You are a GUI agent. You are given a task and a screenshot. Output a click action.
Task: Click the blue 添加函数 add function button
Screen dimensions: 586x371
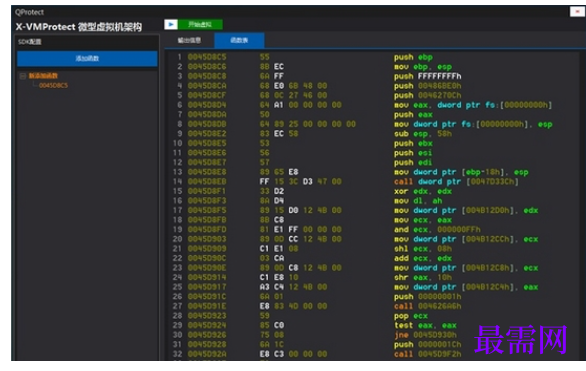[x=87, y=59]
